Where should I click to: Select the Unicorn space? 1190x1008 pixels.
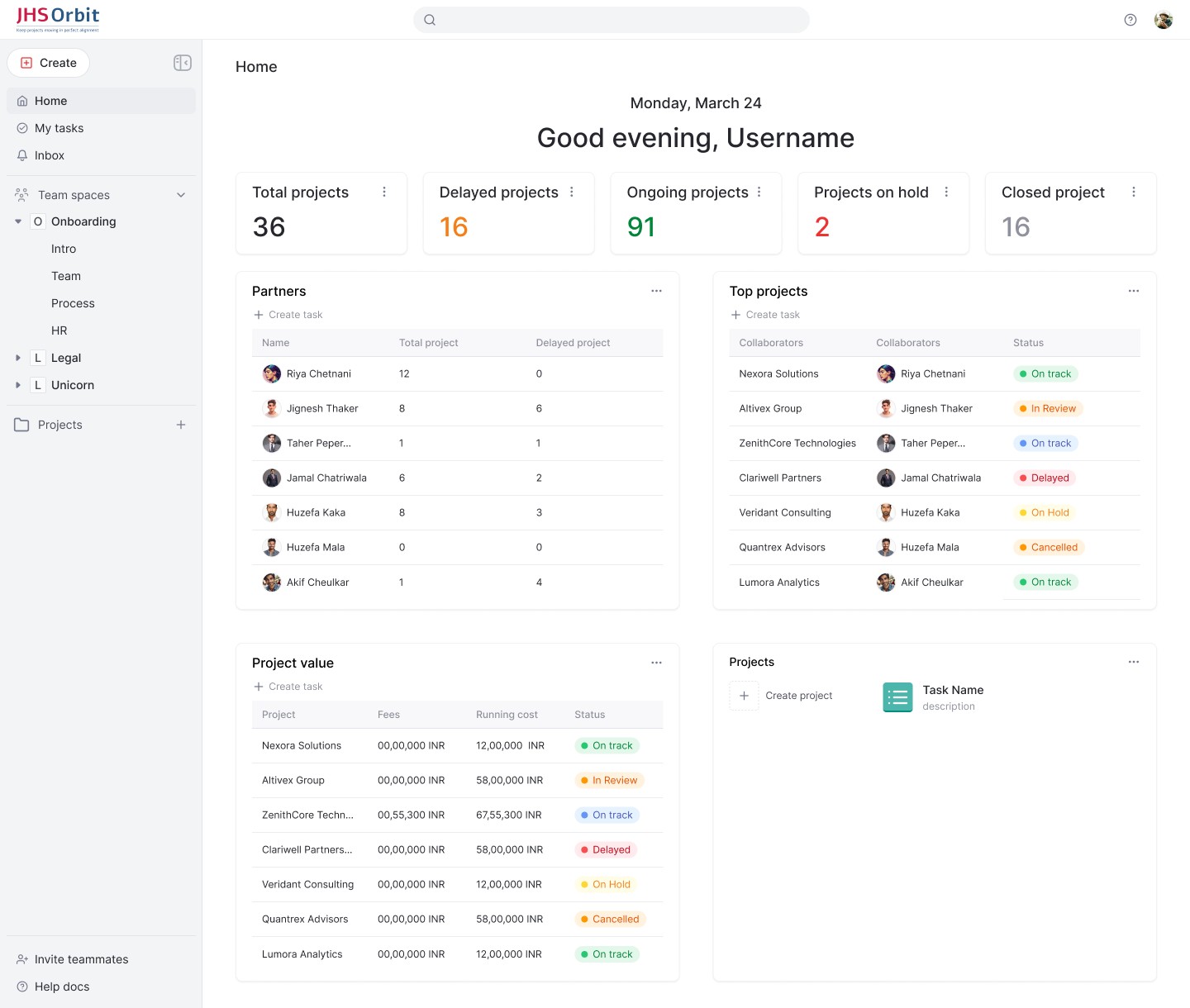73,385
